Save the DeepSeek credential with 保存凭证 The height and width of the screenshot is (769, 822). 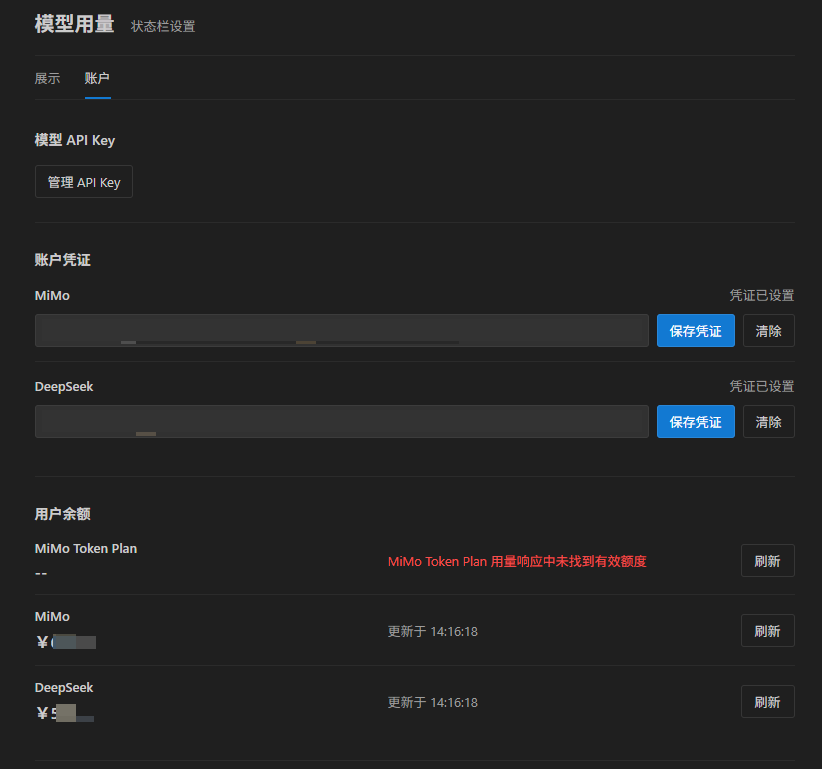(x=696, y=421)
